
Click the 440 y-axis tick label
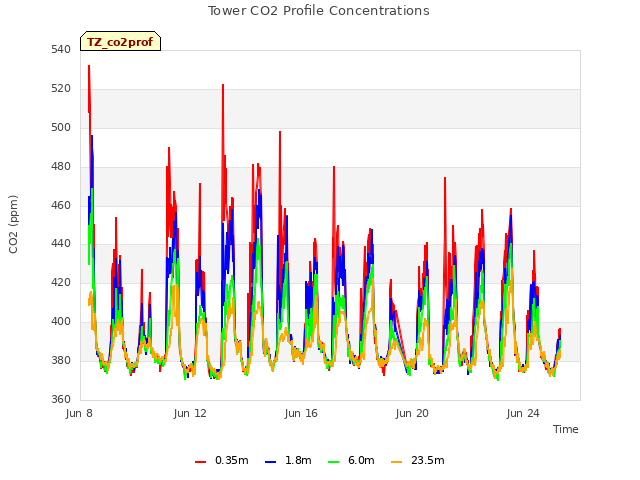click(x=61, y=244)
